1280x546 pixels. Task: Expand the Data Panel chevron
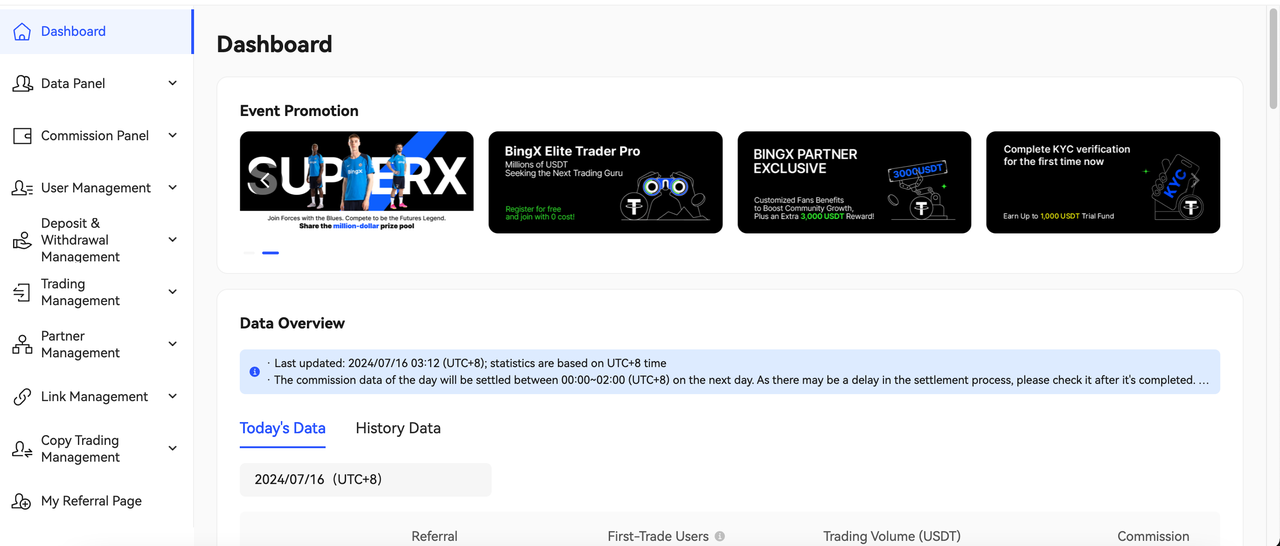point(172,84)
